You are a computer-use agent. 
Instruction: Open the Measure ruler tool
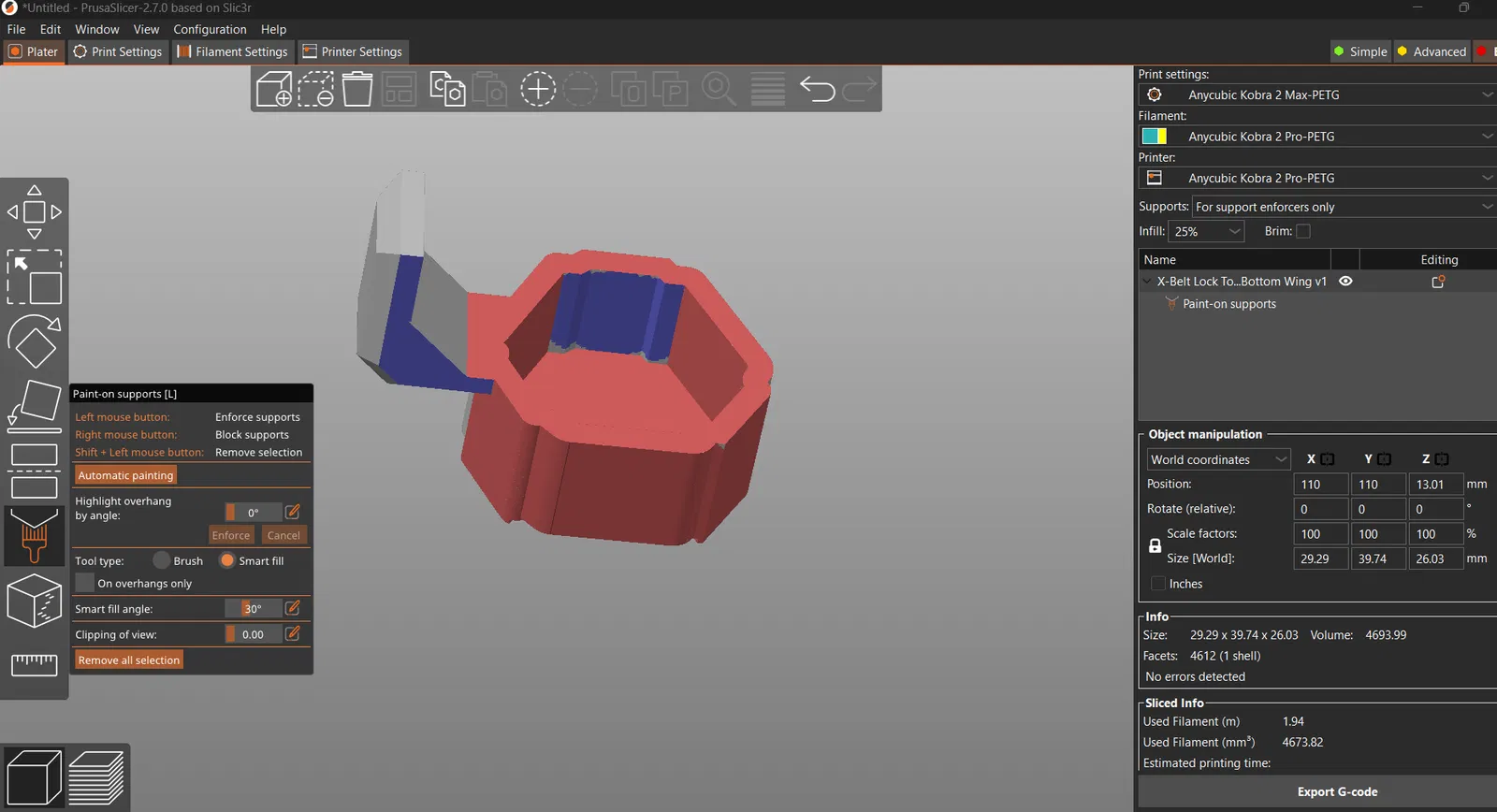tap(35, 664)
